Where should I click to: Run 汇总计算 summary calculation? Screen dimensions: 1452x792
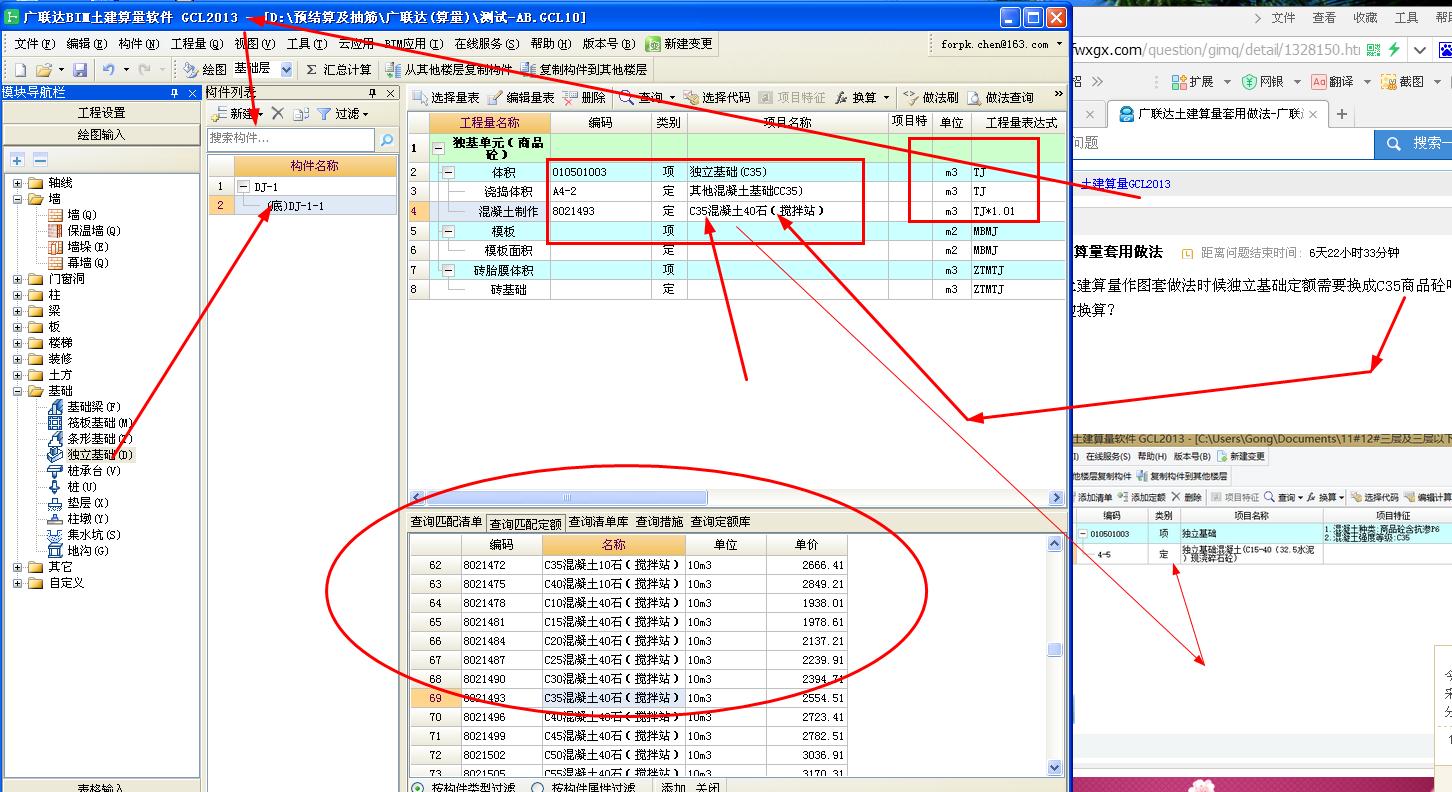tap(338, 70)
